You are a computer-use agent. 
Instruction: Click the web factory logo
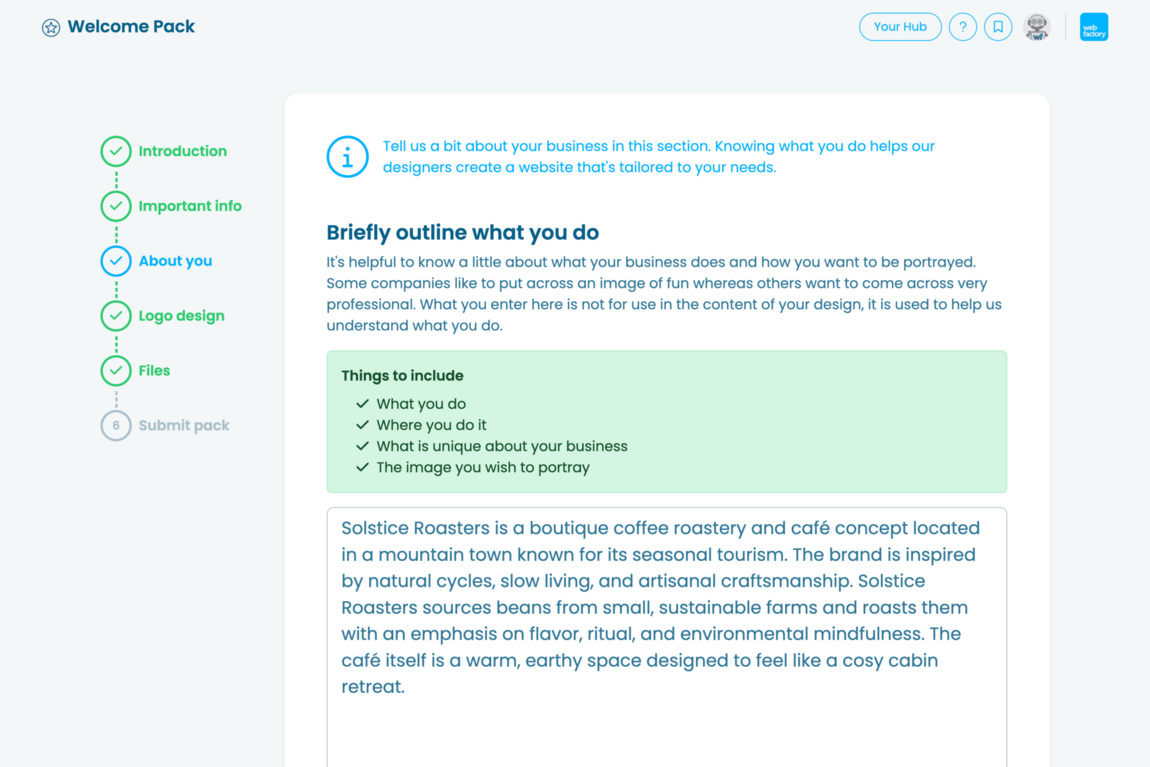click(x=1094, y=27)
